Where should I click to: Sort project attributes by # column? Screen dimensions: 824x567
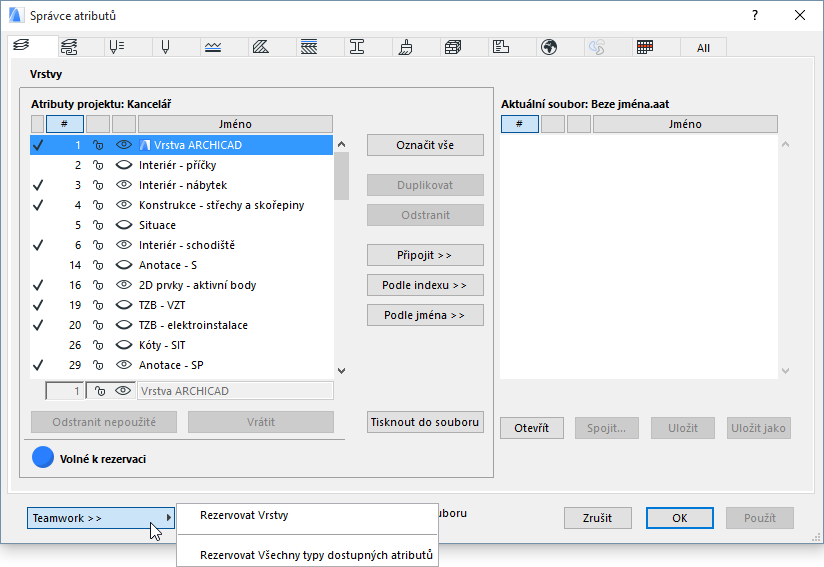[65, 124]
